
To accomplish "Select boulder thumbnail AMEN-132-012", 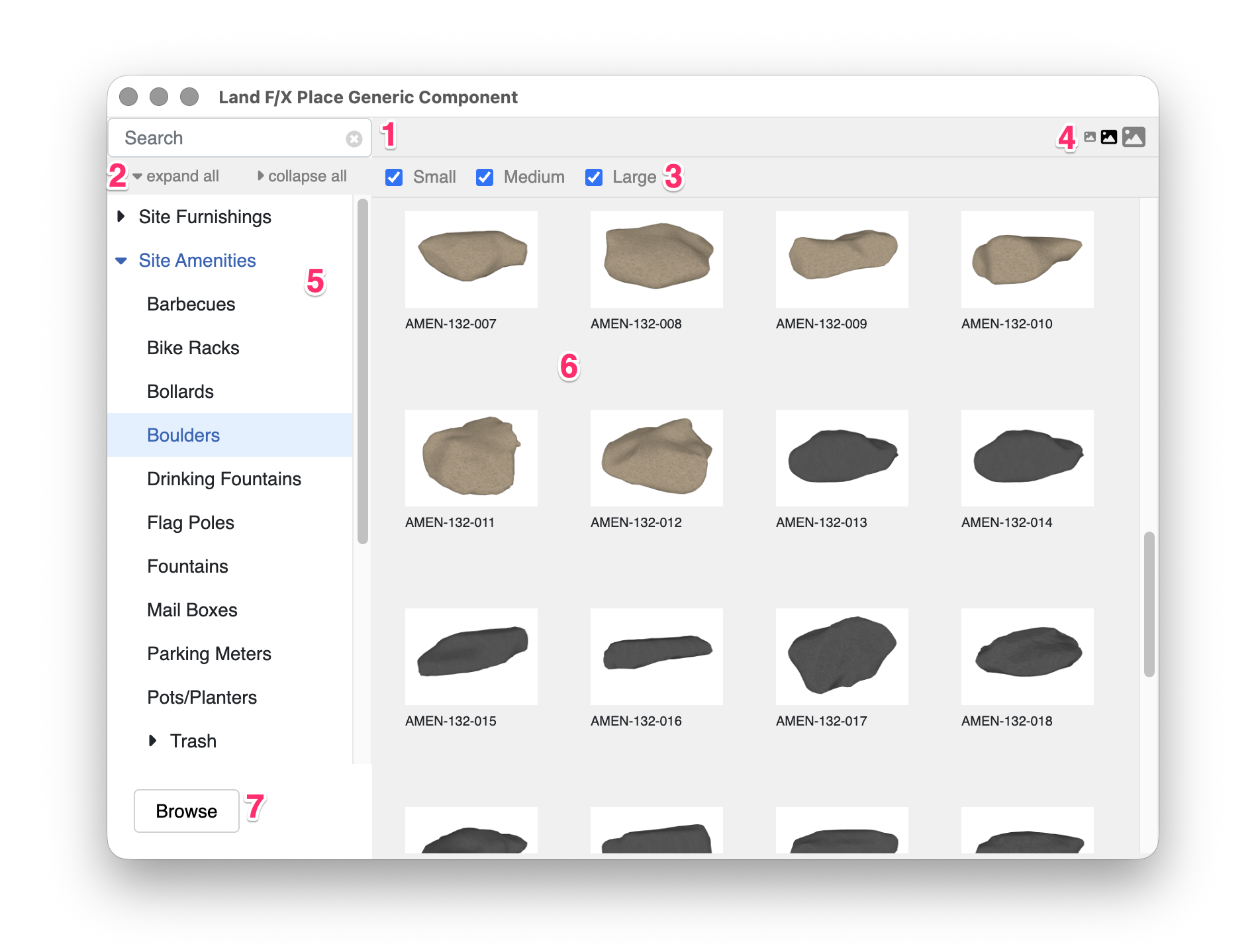I will pyautogui.click(x=657, y=458).
